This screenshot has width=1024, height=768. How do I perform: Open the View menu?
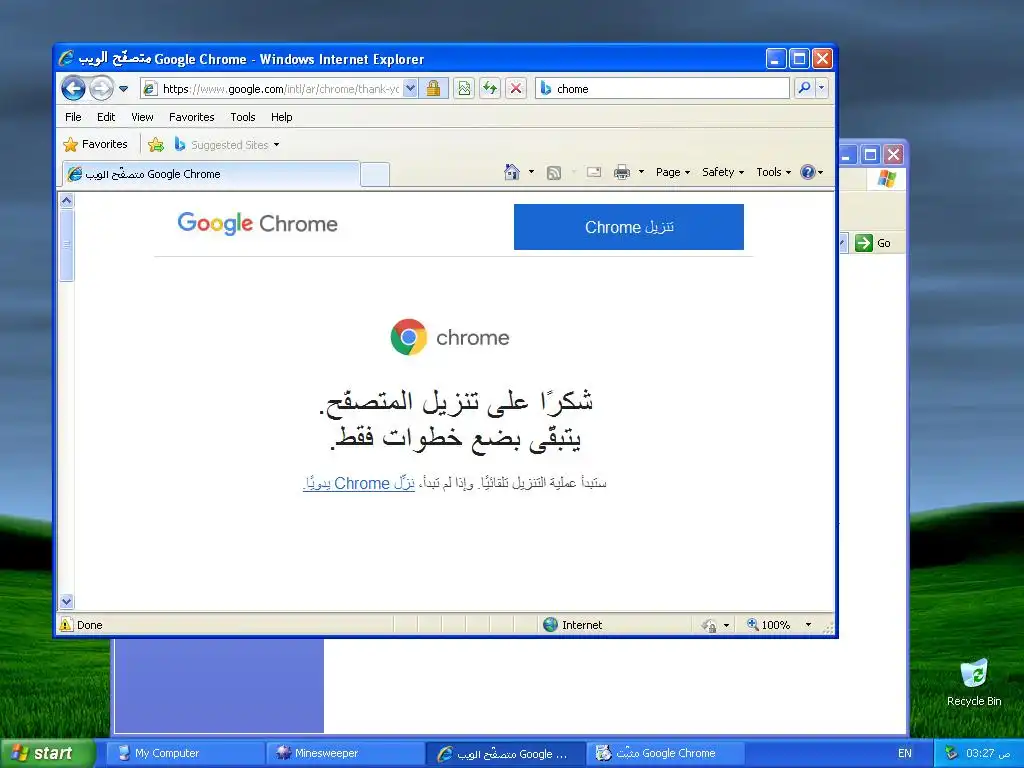tap(142, 117)
